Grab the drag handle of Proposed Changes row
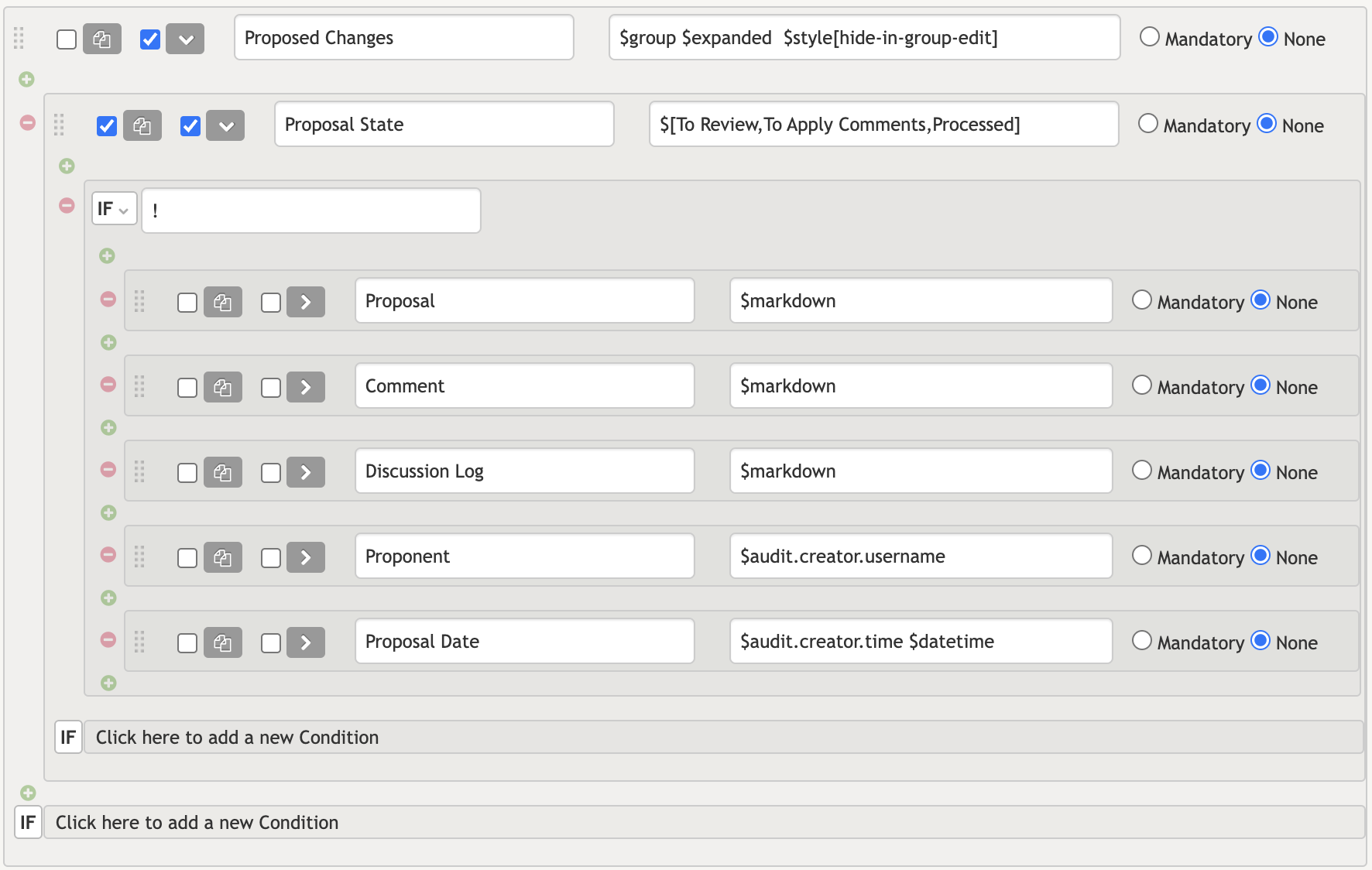The width and height of the screenshot is (1372, 870). (19, 38)
